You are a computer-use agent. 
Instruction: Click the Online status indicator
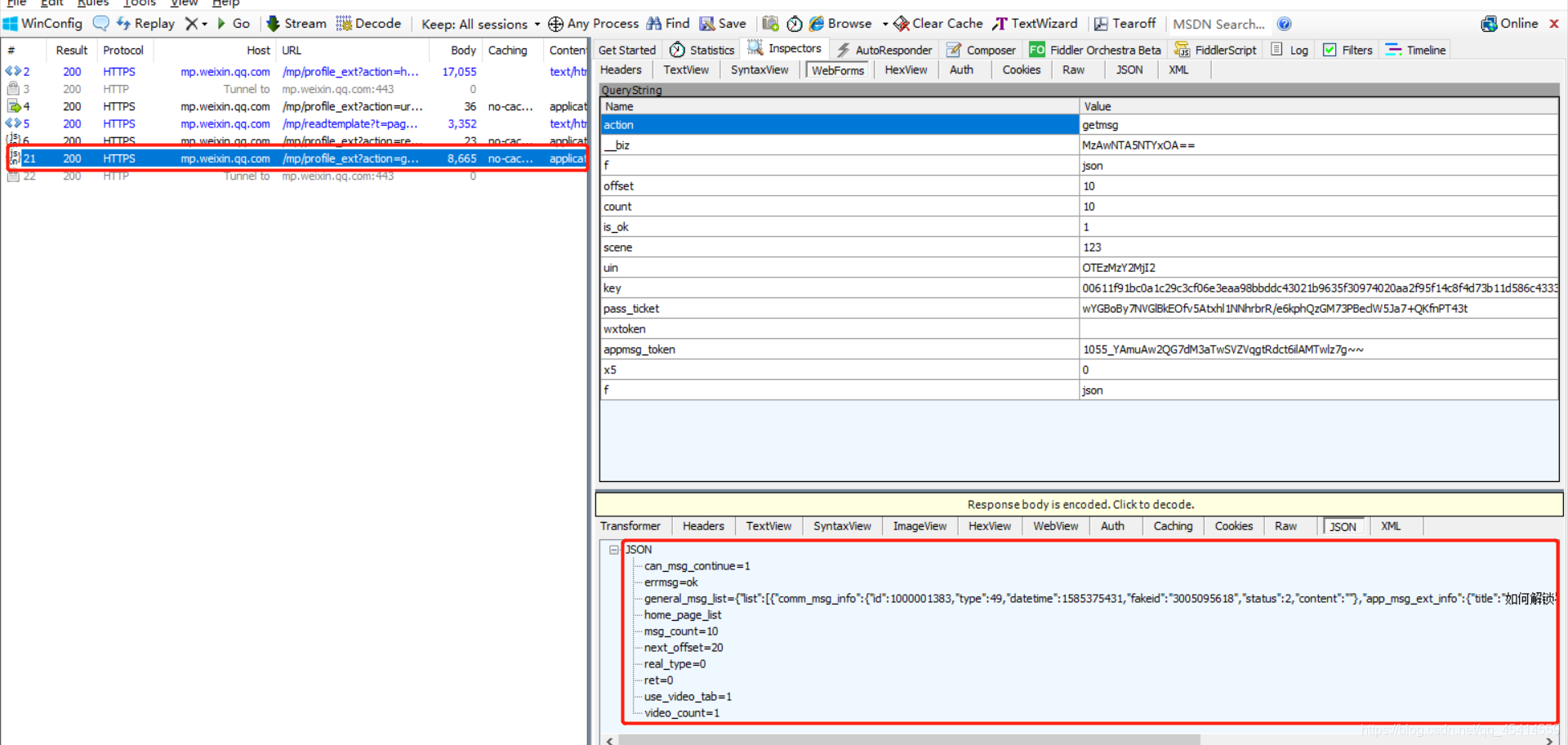click(1509, 24)
